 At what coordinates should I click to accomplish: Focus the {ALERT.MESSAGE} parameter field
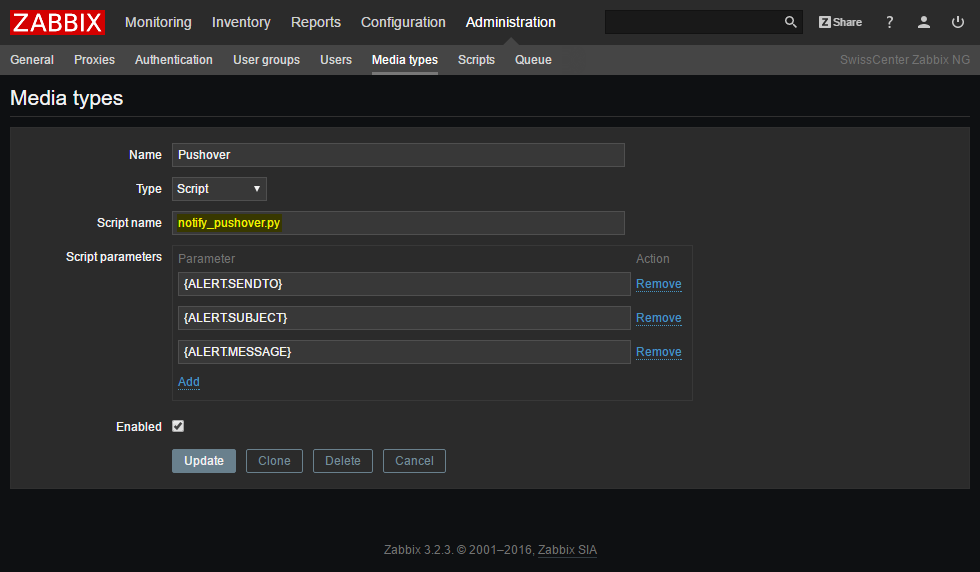click(x=404, y=352)
